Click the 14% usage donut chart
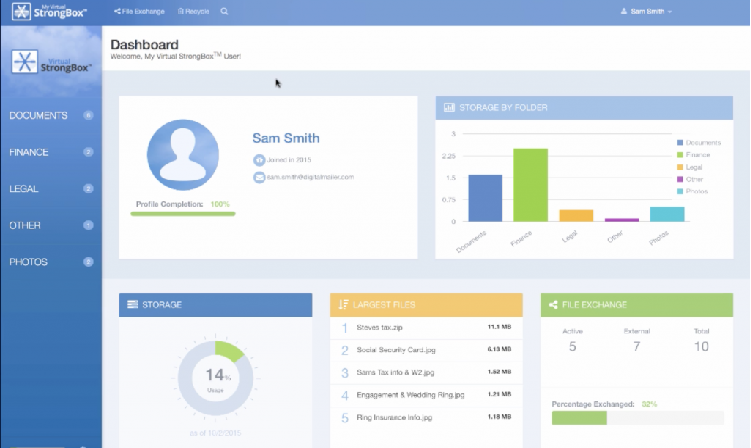The height and width of the screenshot is (448, 751). pos(216,378)
